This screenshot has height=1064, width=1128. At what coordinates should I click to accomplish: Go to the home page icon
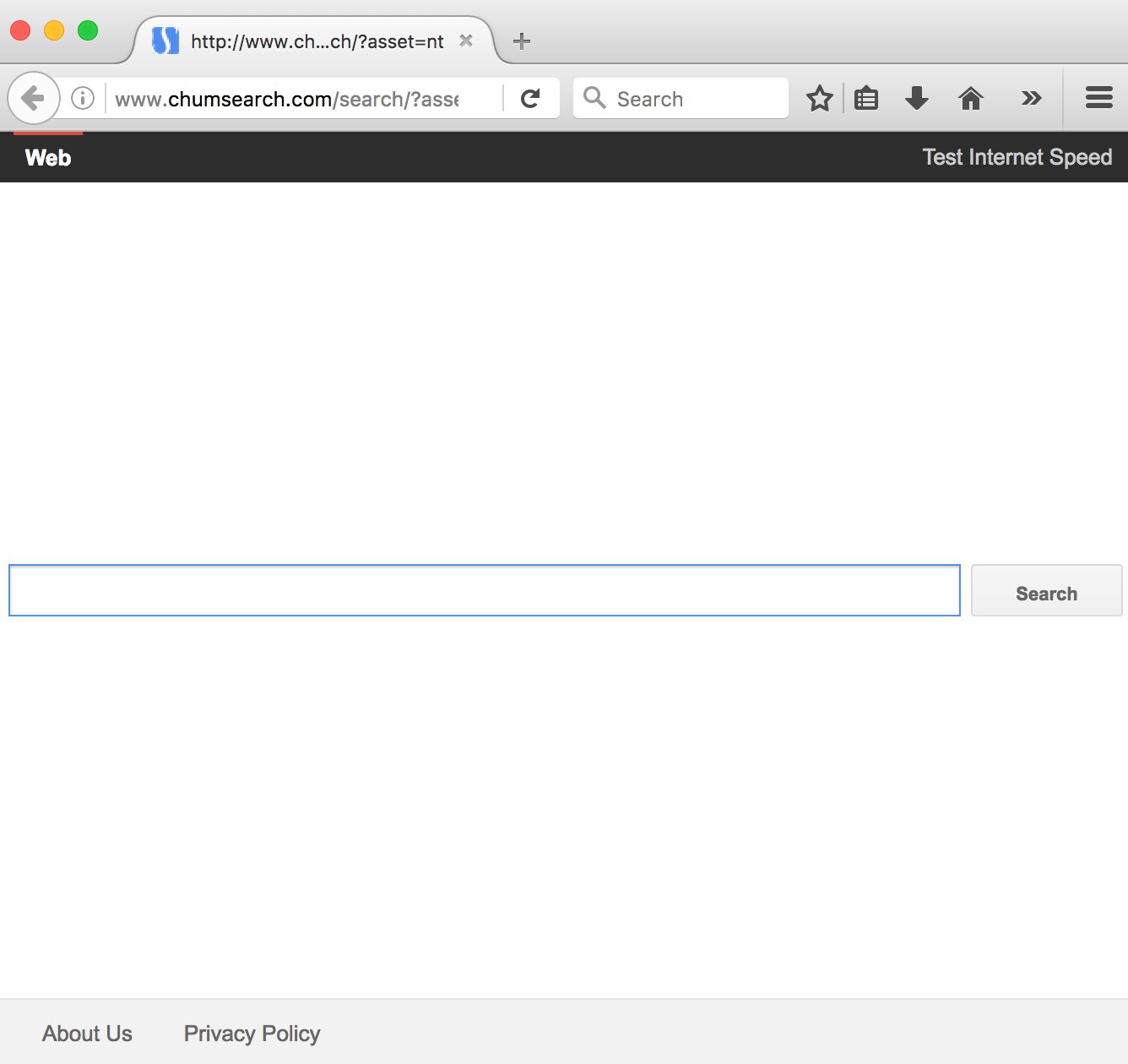[x=971, y=99]
